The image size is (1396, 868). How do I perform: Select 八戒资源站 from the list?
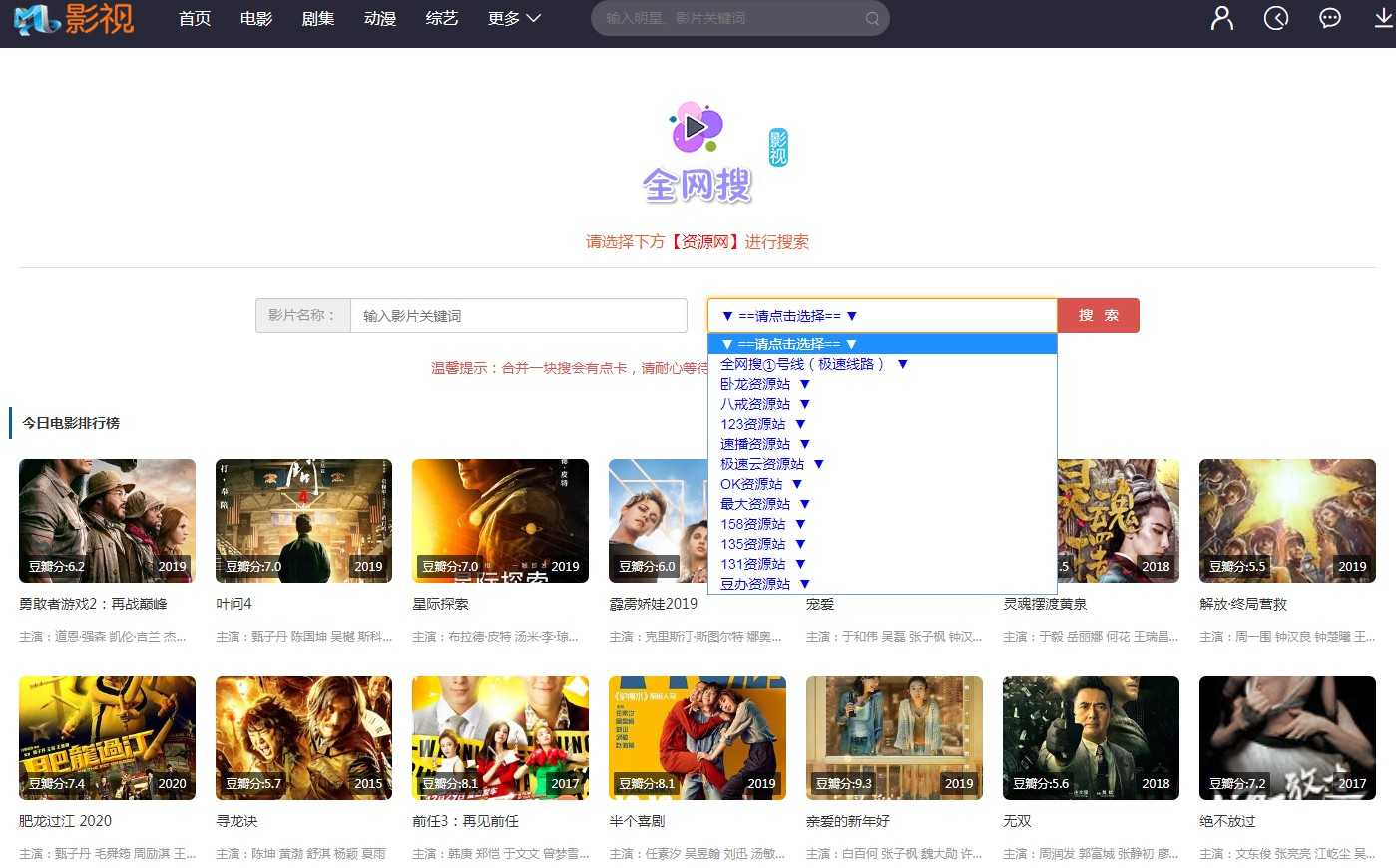(x=882, y=404)
